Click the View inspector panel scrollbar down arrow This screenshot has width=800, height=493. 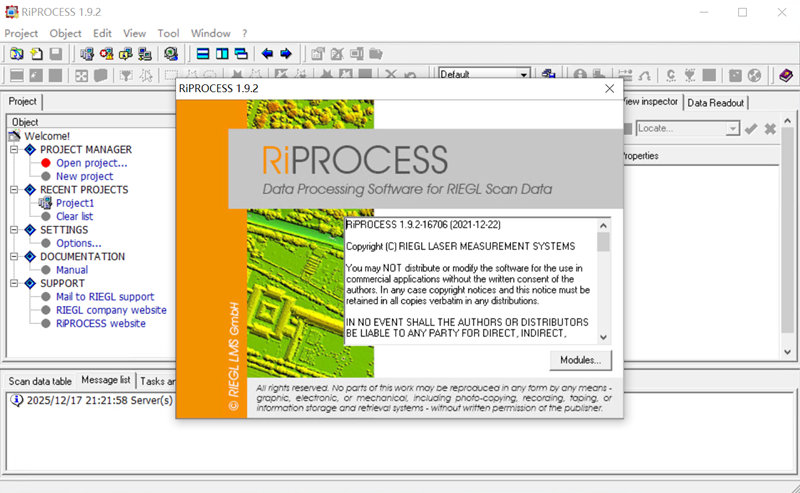point(787,352)
